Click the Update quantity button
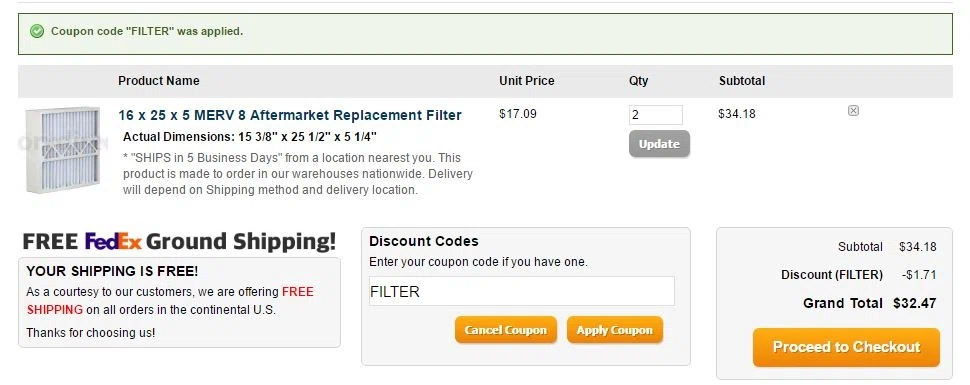This screenshot has width=970, height=385. 659,144
